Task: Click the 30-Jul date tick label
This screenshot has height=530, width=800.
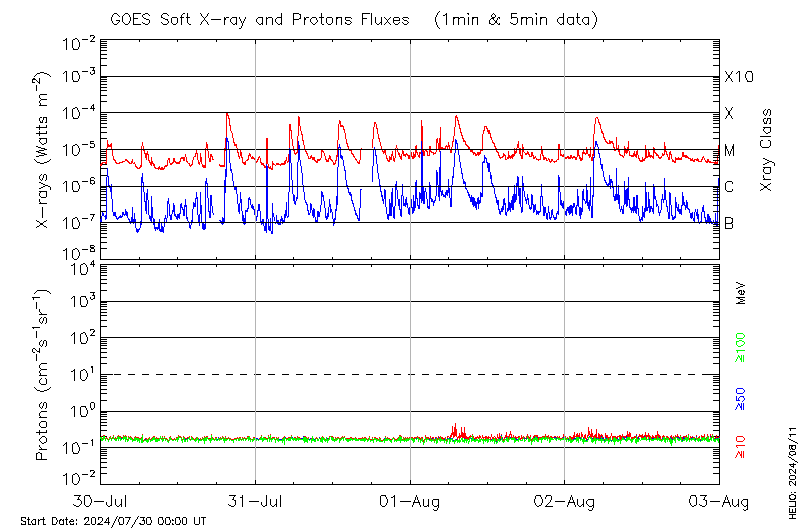Action: (x=101, y=499)
